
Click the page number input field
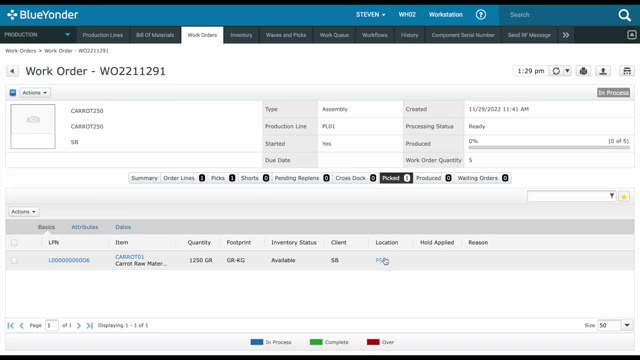[52, 325]
